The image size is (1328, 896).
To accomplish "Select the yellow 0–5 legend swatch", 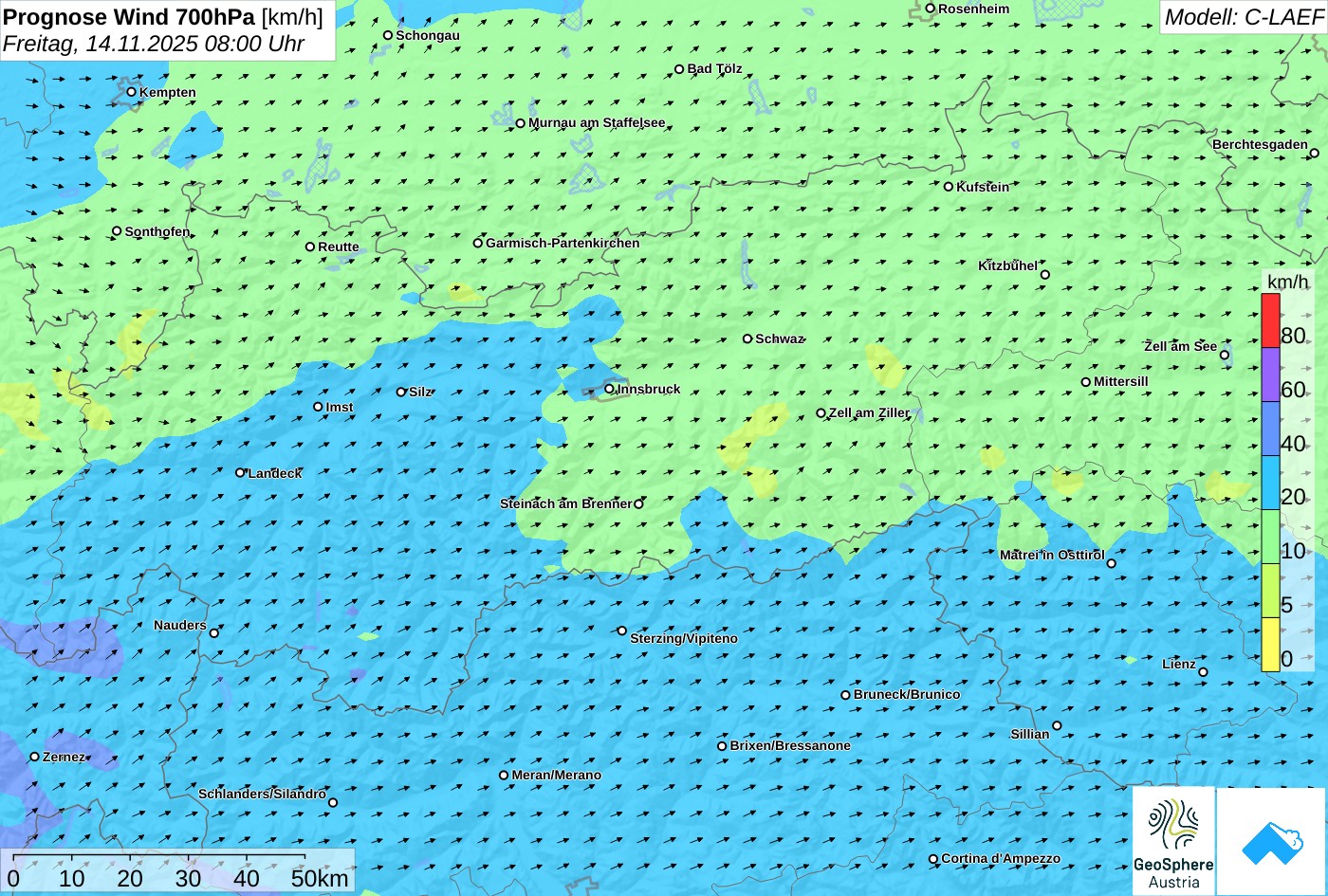I will [1270, 645].
